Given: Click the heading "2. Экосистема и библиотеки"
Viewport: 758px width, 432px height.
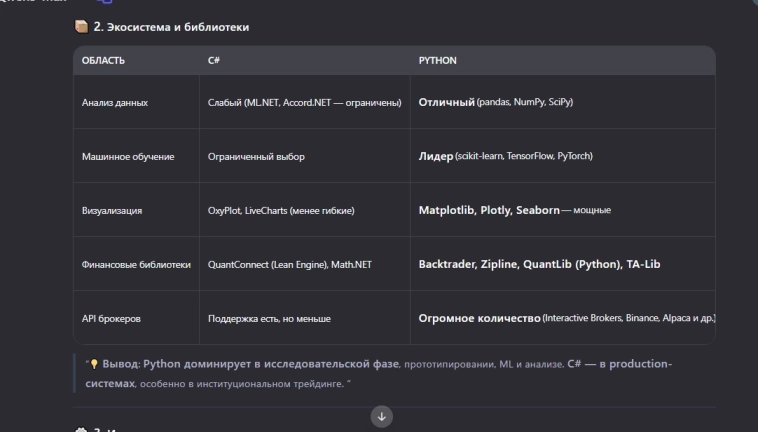Looking at the screenshot, I should coord(171,27).
